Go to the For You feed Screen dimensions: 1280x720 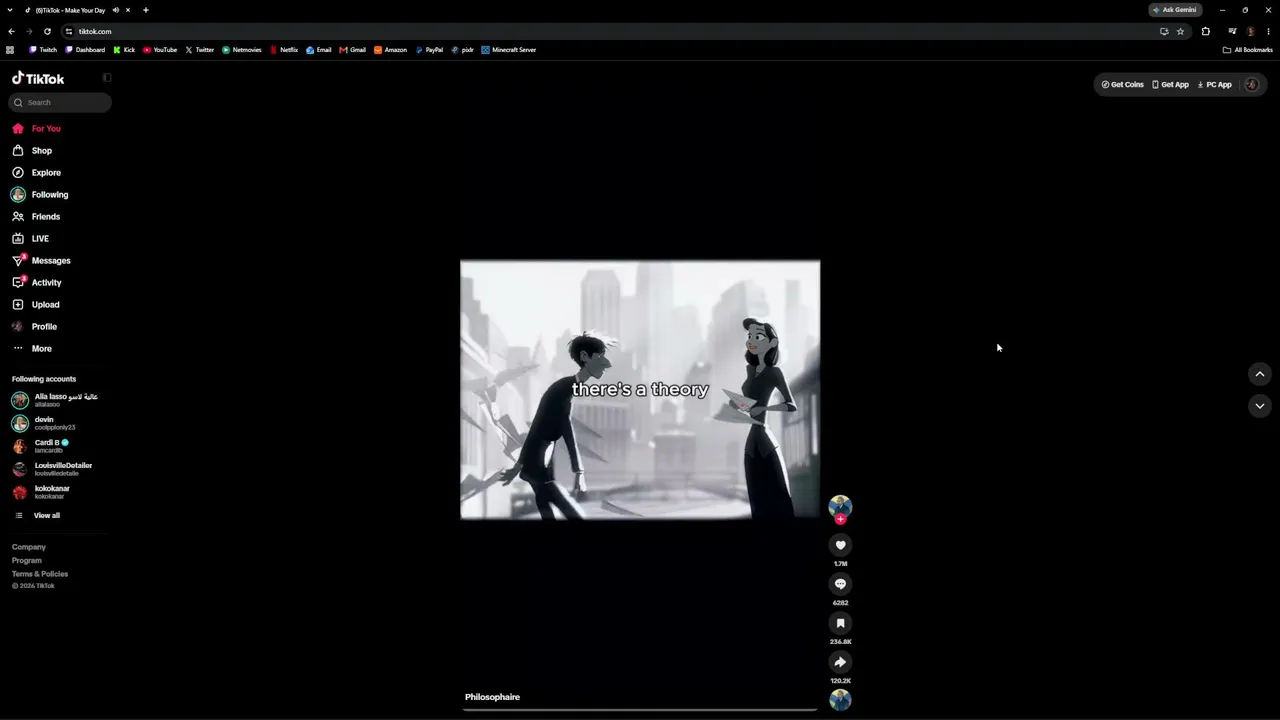pyautogui.click(x=37, y=129)
